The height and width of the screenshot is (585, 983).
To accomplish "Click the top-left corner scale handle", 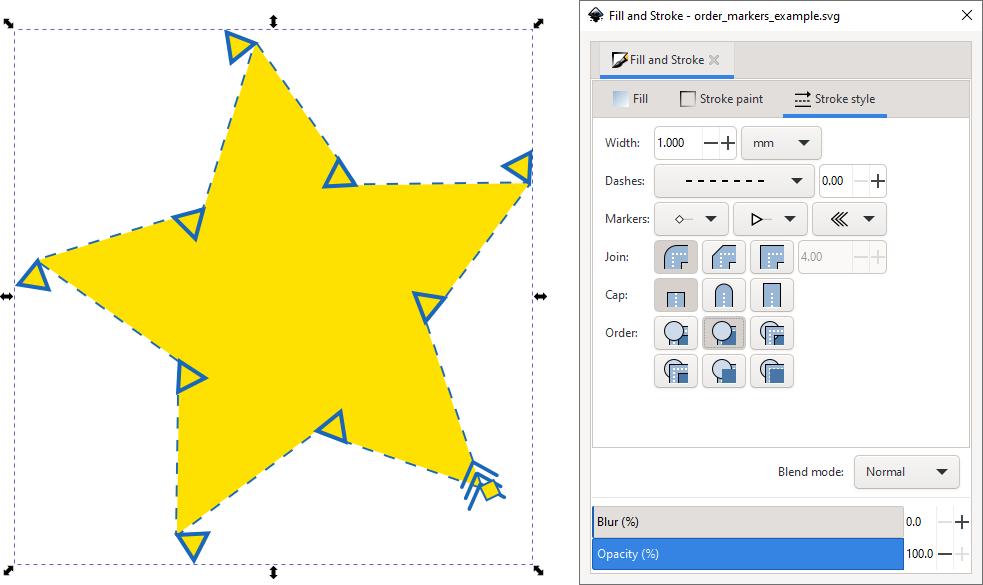I will point(8,23).
